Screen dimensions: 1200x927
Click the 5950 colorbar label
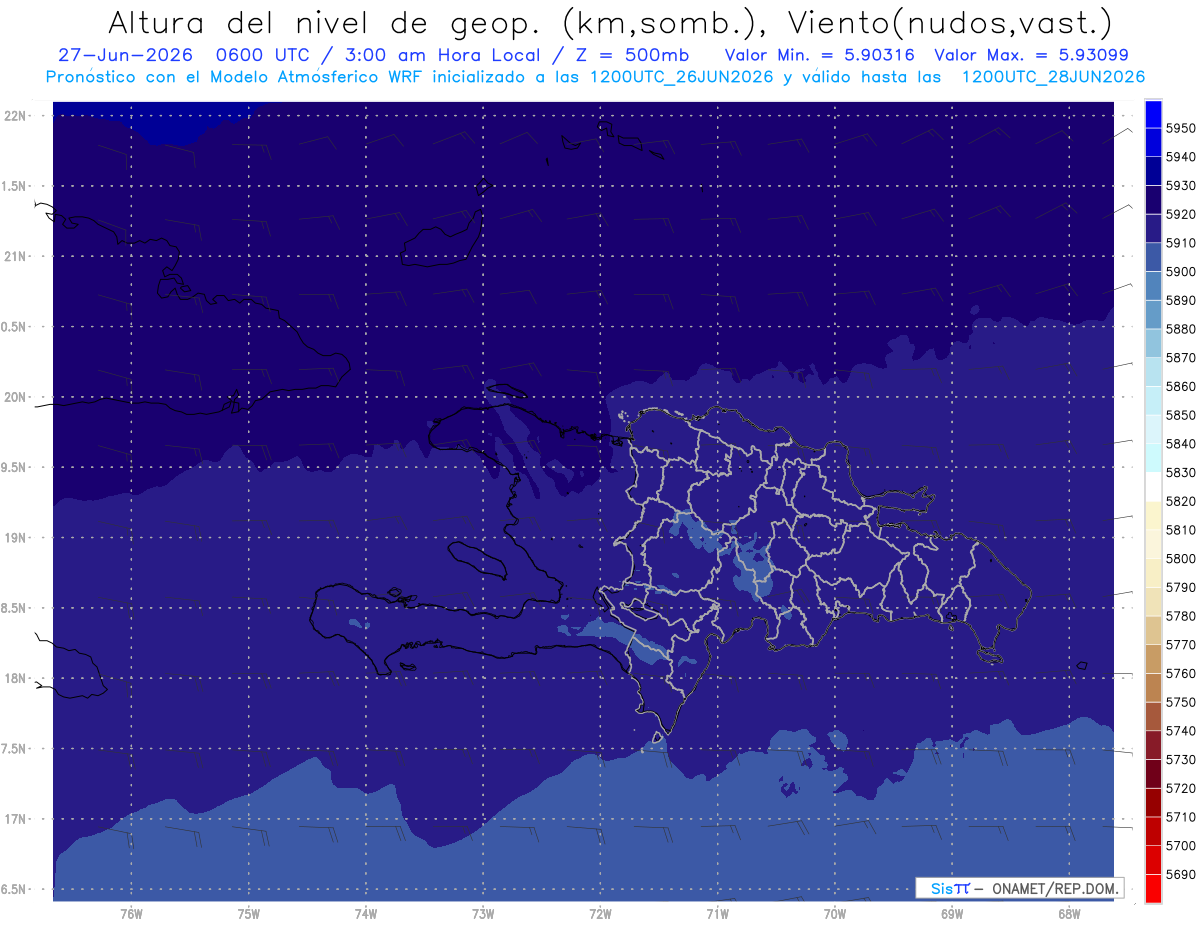(1181, 128)
